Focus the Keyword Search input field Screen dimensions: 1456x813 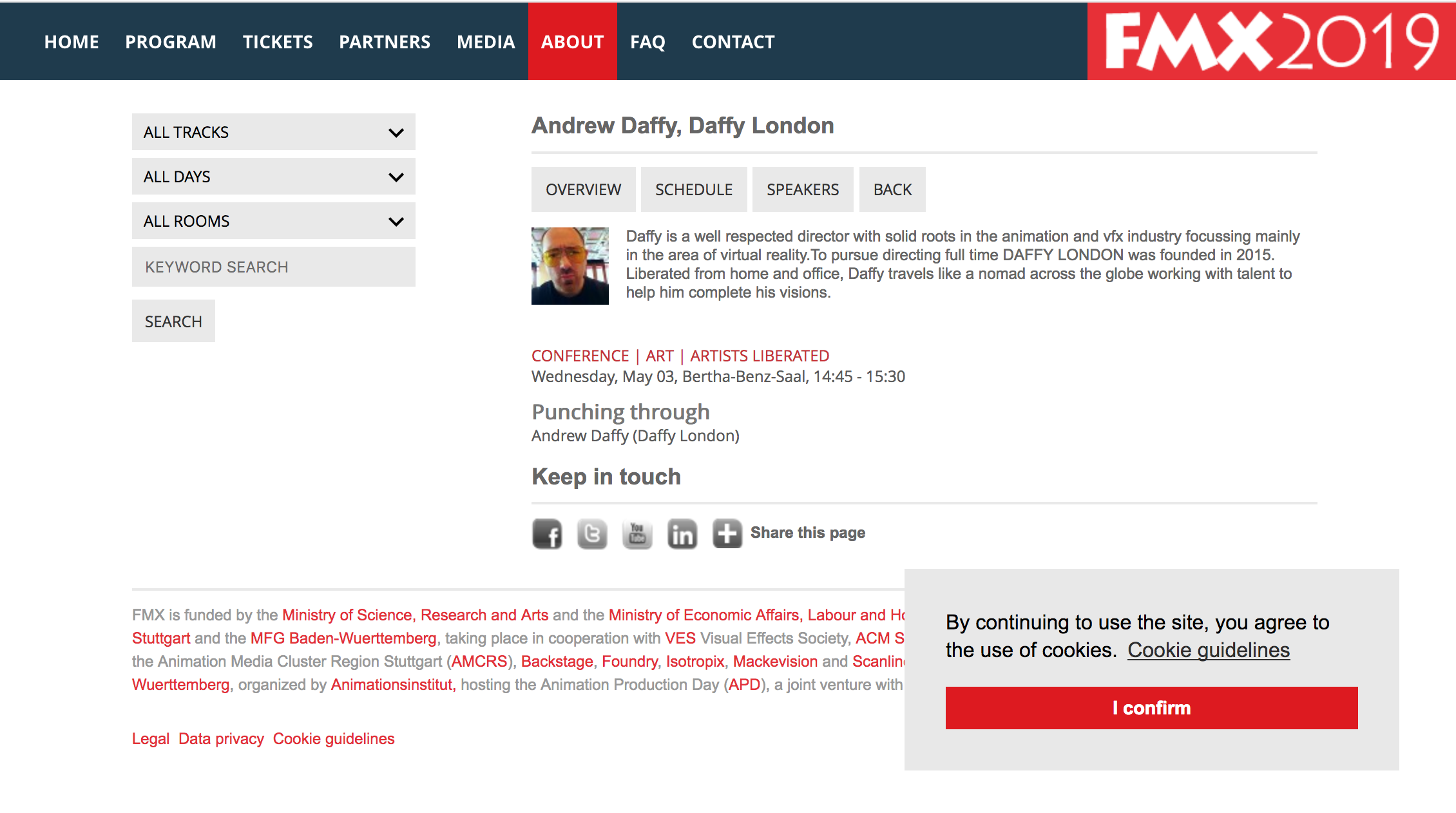tap(273, 267)
